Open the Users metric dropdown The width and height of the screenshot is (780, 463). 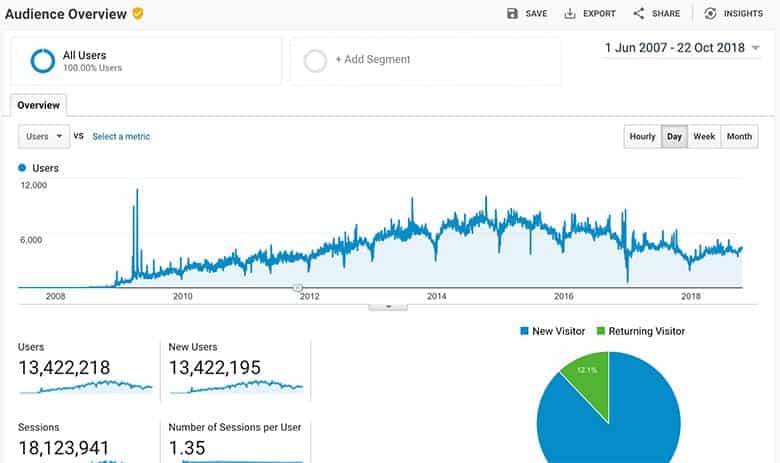coord(44,136)
